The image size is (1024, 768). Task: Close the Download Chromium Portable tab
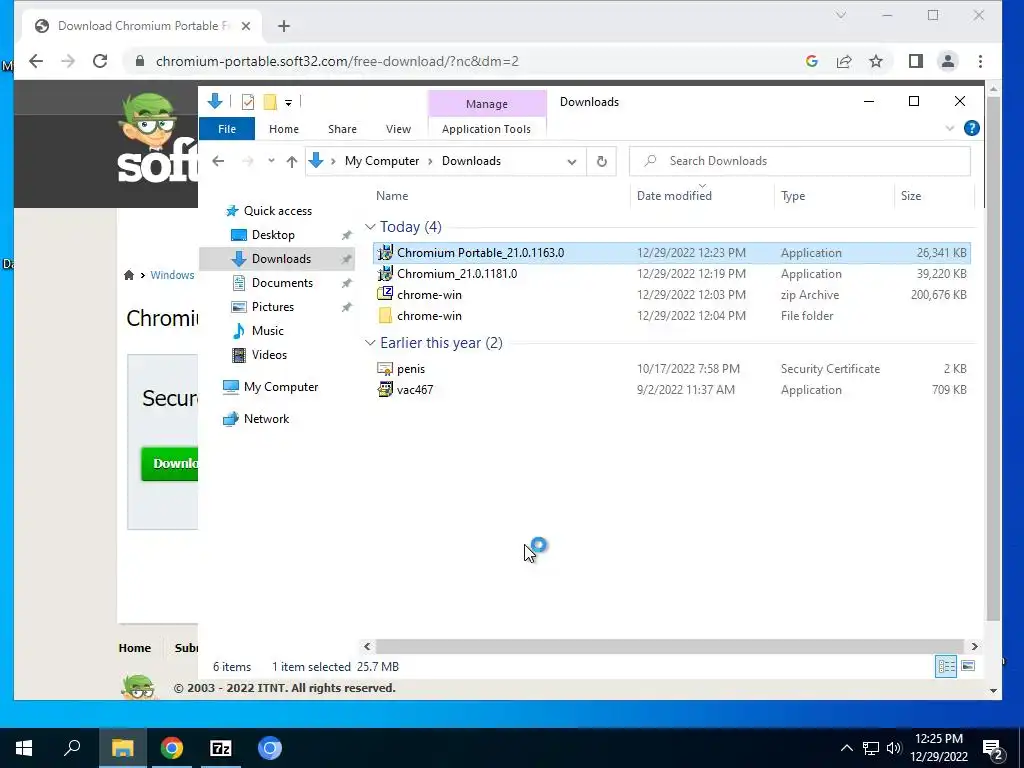tap(246, 26)
